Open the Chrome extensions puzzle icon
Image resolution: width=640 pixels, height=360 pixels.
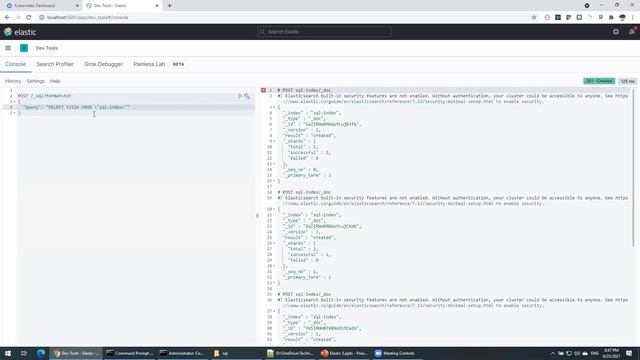point(611,18)
